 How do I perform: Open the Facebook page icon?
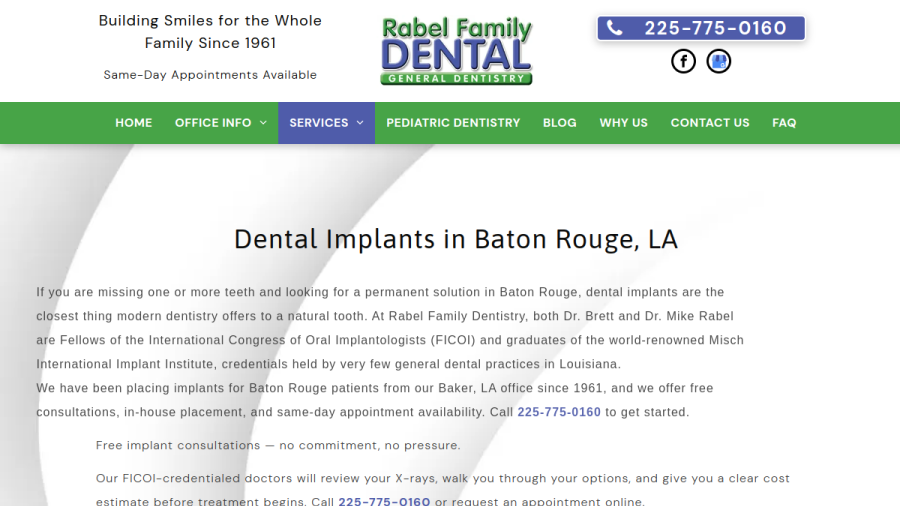coord(683,61)
